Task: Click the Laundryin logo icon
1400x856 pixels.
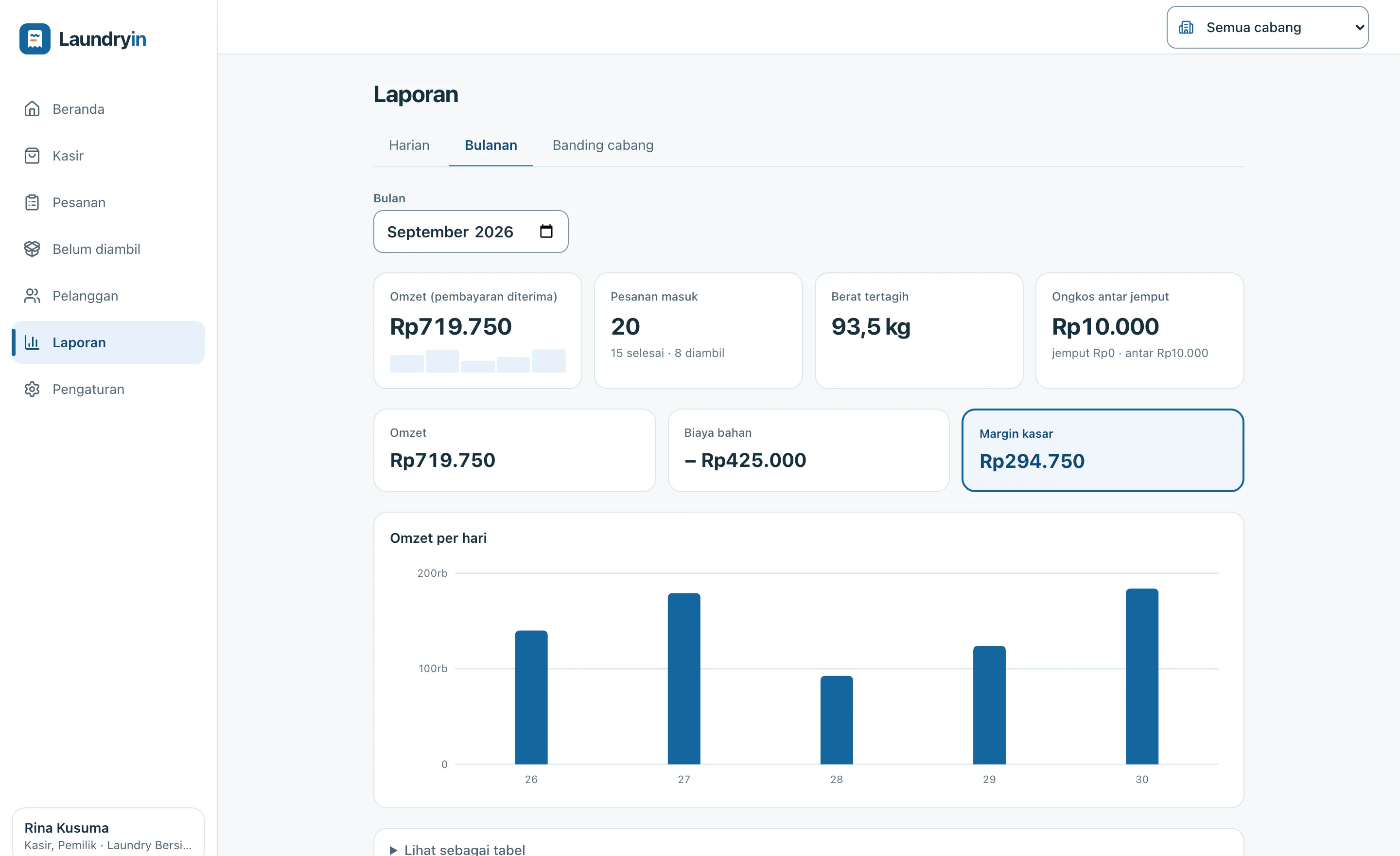Action: click(x=35, y=38)
